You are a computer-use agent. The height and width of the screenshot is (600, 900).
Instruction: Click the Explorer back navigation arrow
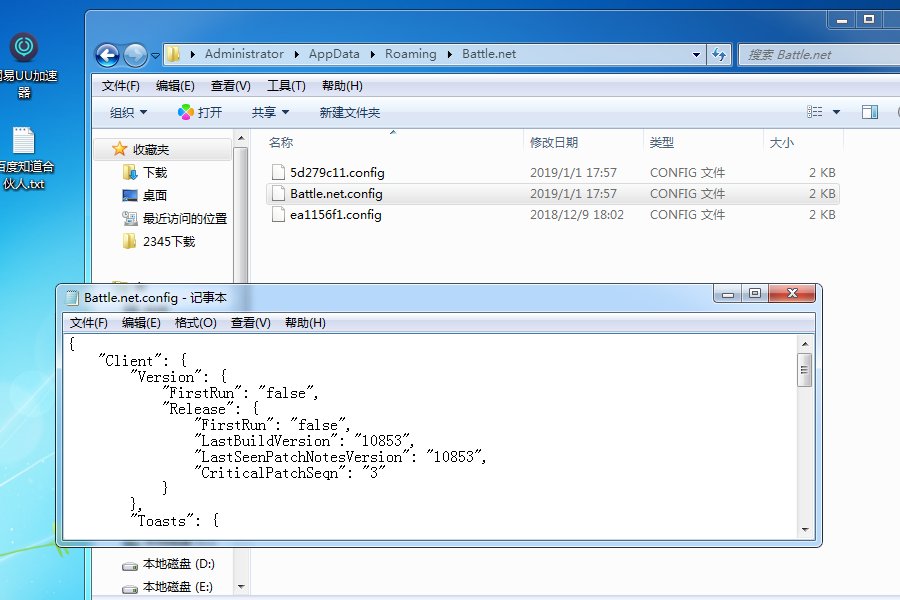(x=107, y=55)
